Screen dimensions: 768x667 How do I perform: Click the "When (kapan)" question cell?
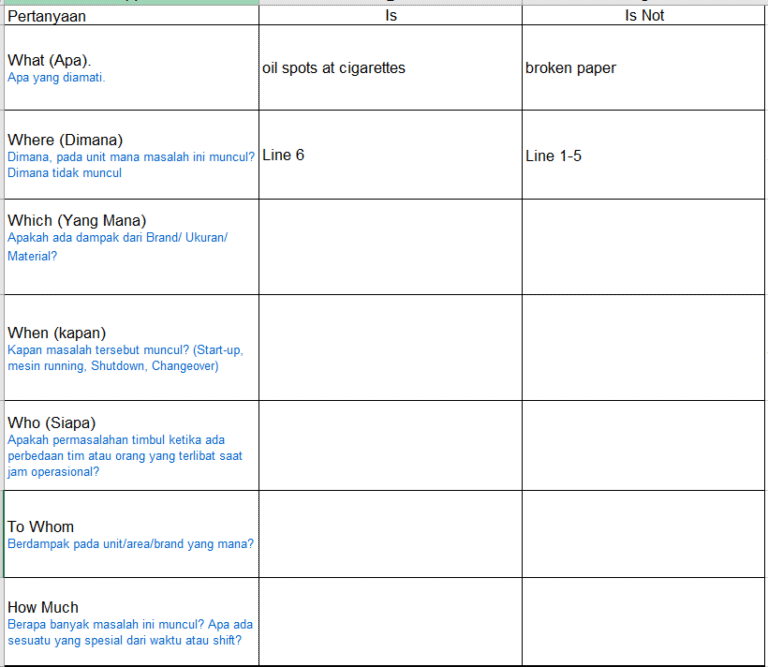coord(130,348)
